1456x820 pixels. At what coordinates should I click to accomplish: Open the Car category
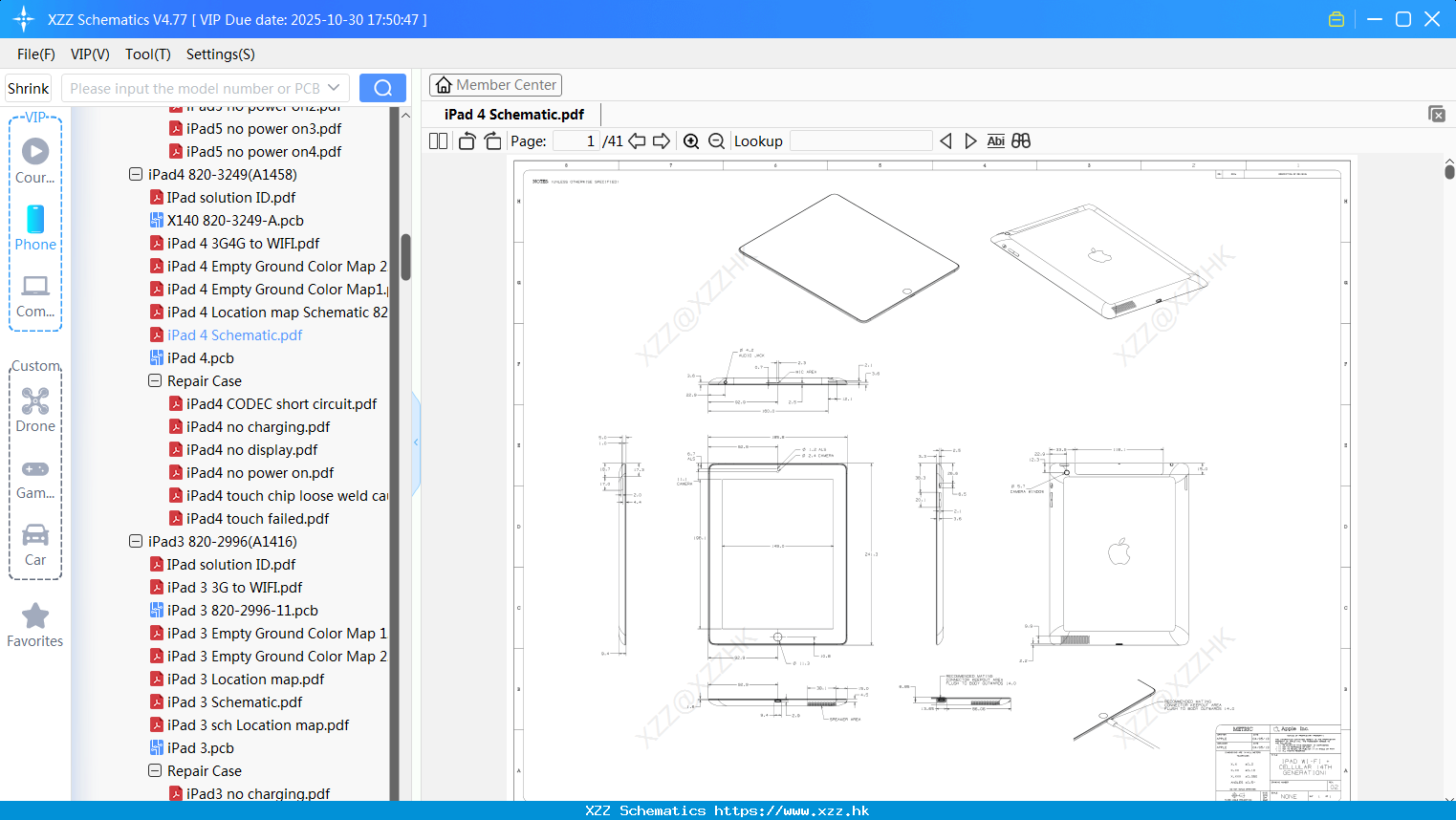click(35, 545)
